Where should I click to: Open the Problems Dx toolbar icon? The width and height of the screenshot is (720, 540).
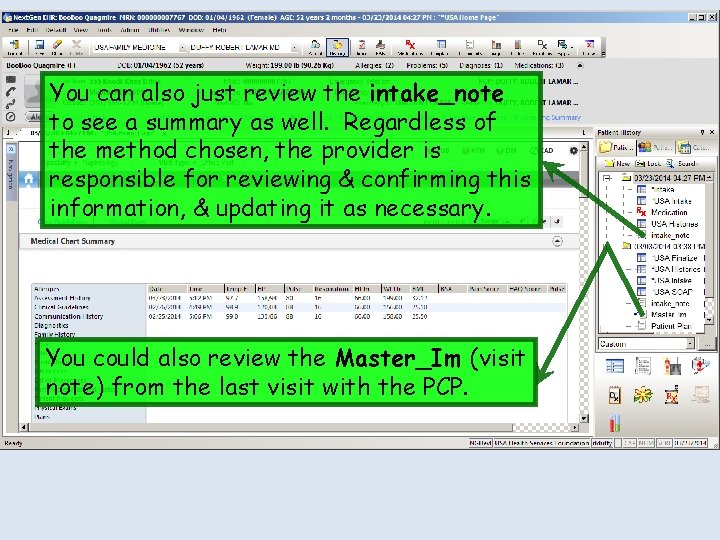pos(542,47)
